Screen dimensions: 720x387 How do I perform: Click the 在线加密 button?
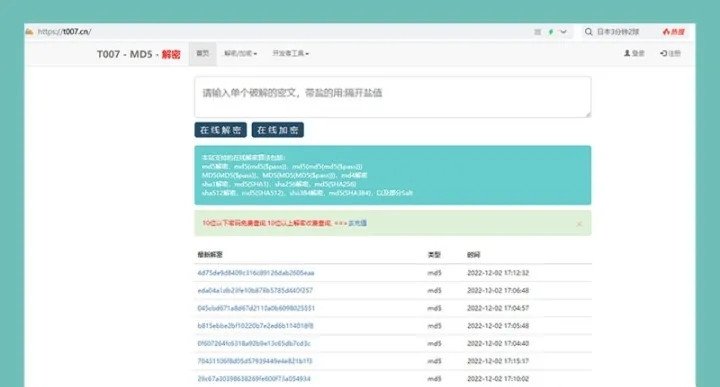click(x=278, y=130)
